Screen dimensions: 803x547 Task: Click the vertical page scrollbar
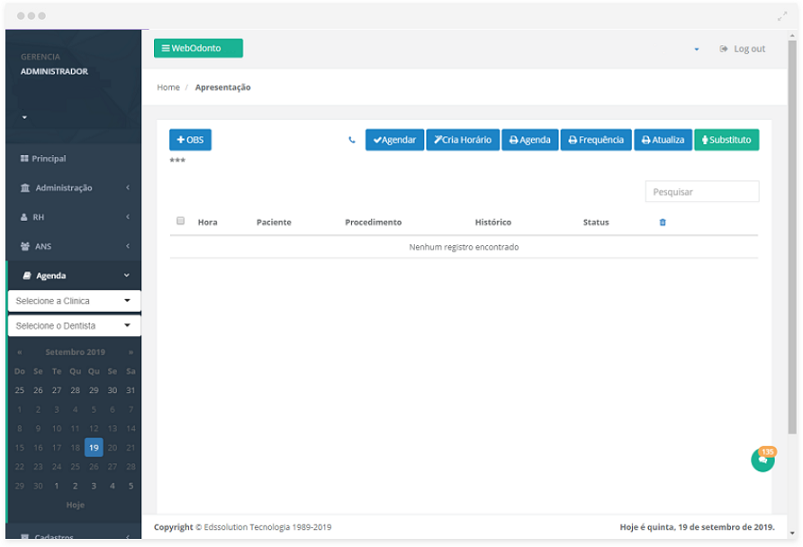[x=792, y=236]
